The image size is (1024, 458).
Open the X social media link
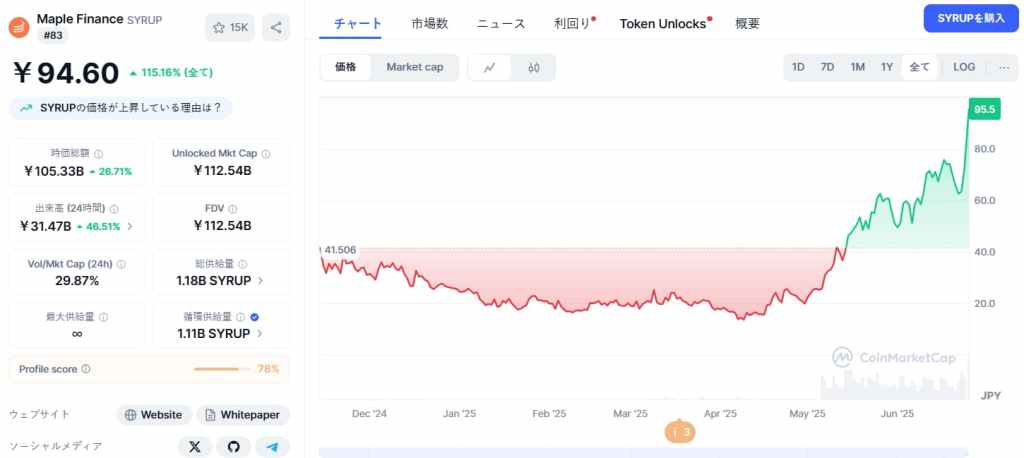pyautogui.click(x=195, y=447)
